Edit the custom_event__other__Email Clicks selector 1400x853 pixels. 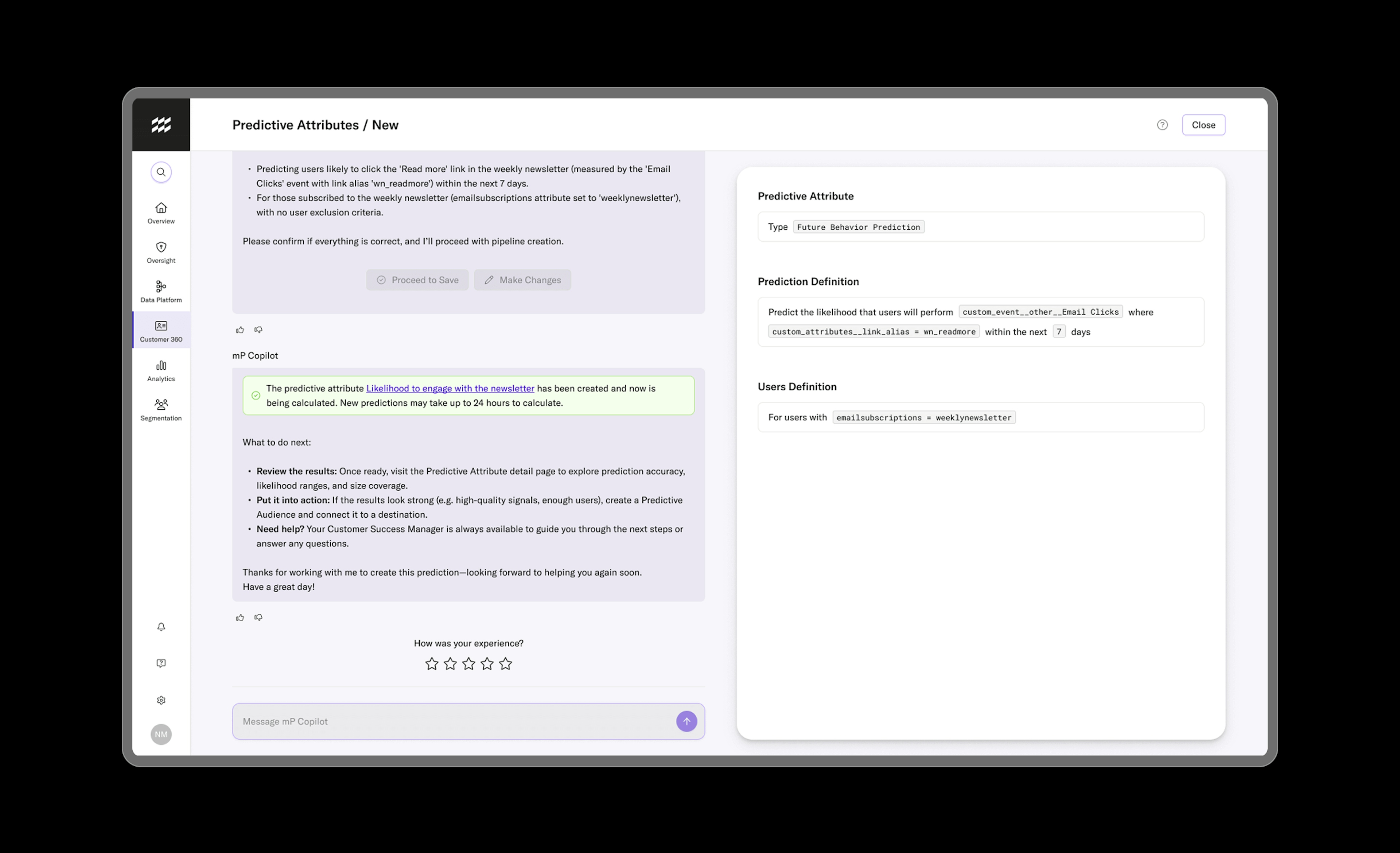tap(1041, 312)
